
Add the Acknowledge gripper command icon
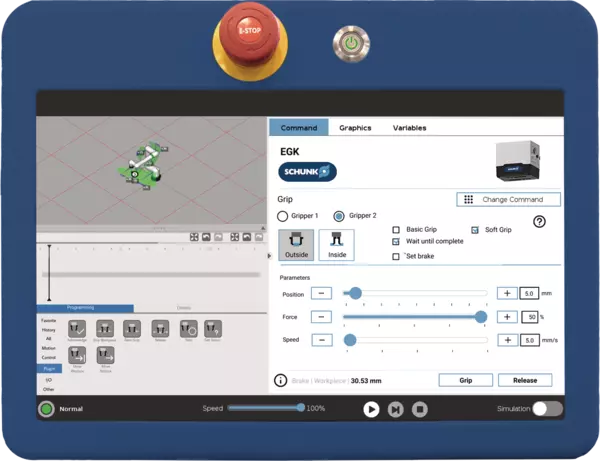(x=76, y=329)
